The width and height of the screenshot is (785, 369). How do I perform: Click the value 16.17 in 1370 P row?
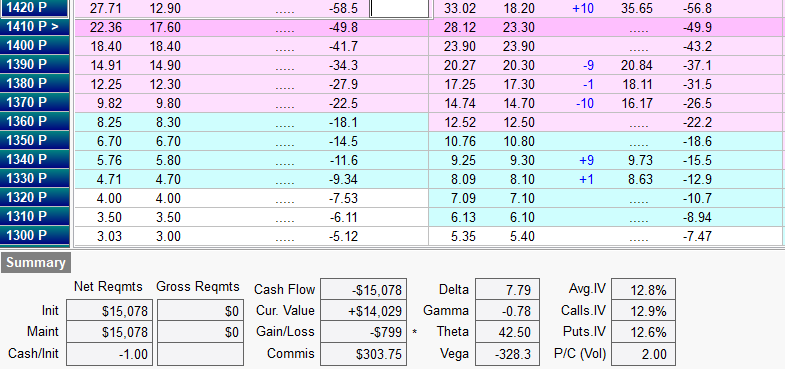point(637,104)
